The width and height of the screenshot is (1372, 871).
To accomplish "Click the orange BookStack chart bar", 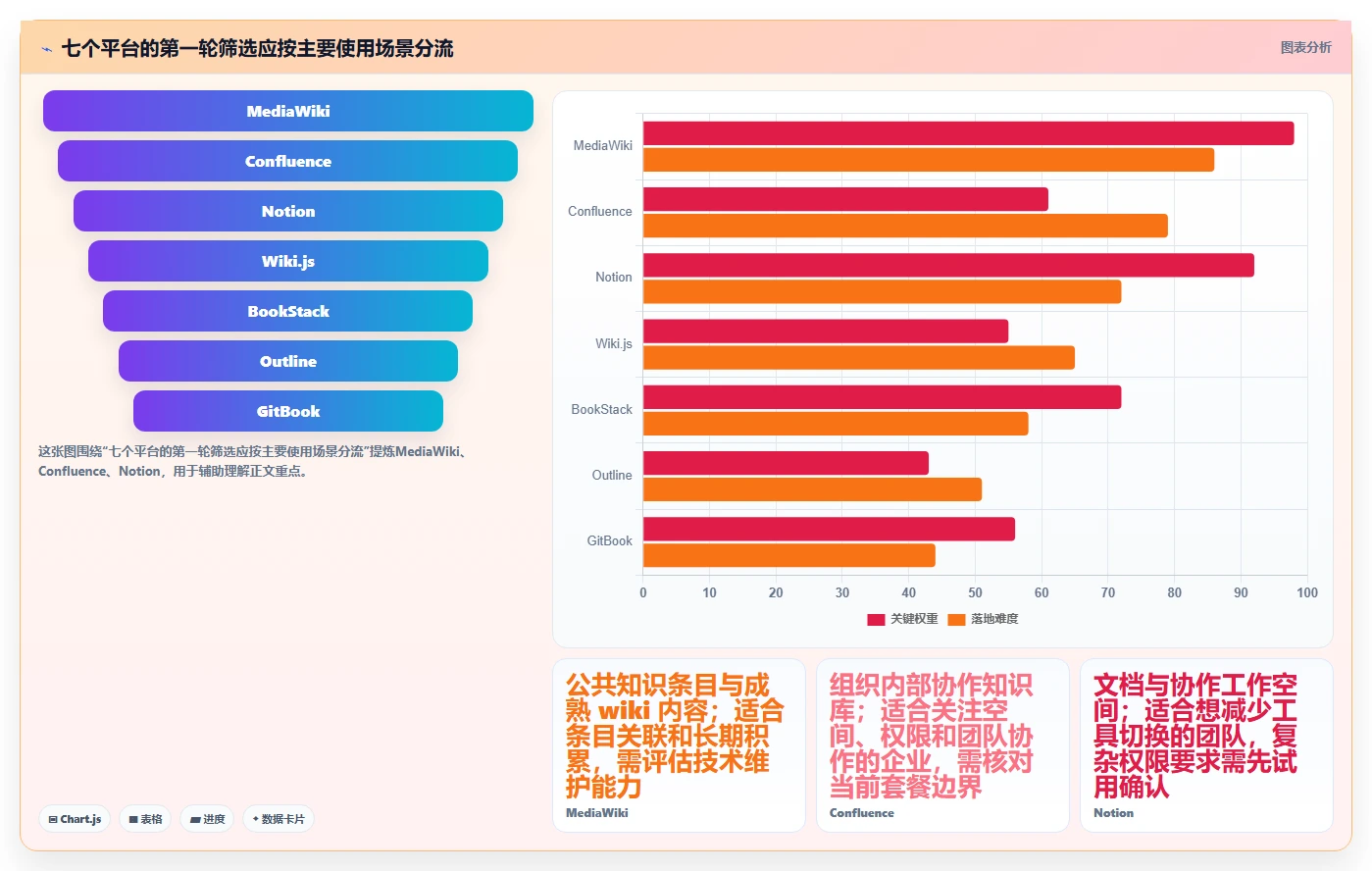I will tap(836, 424).
